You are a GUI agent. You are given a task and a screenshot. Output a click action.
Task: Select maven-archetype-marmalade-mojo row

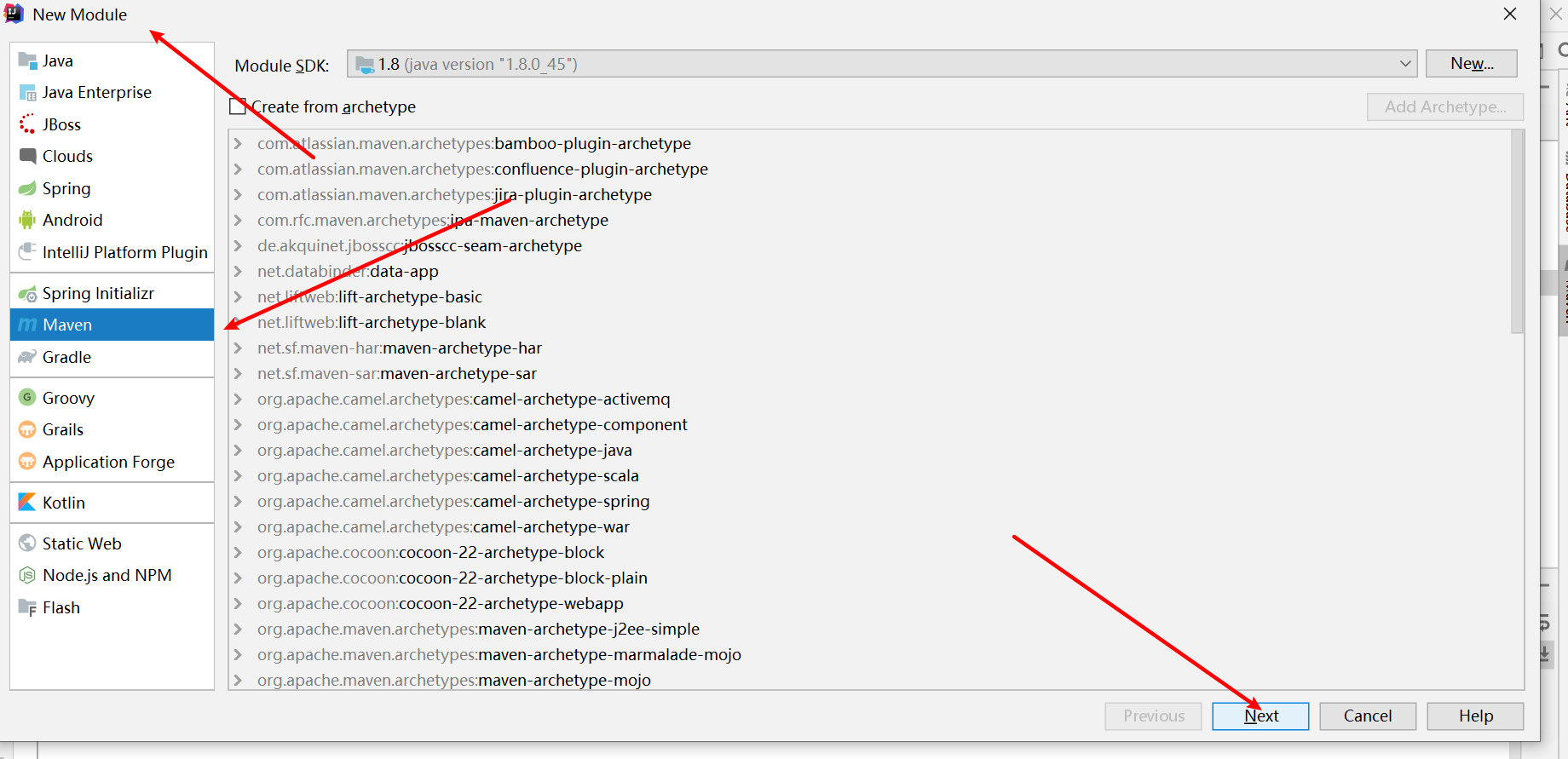[x=869, y=654]
